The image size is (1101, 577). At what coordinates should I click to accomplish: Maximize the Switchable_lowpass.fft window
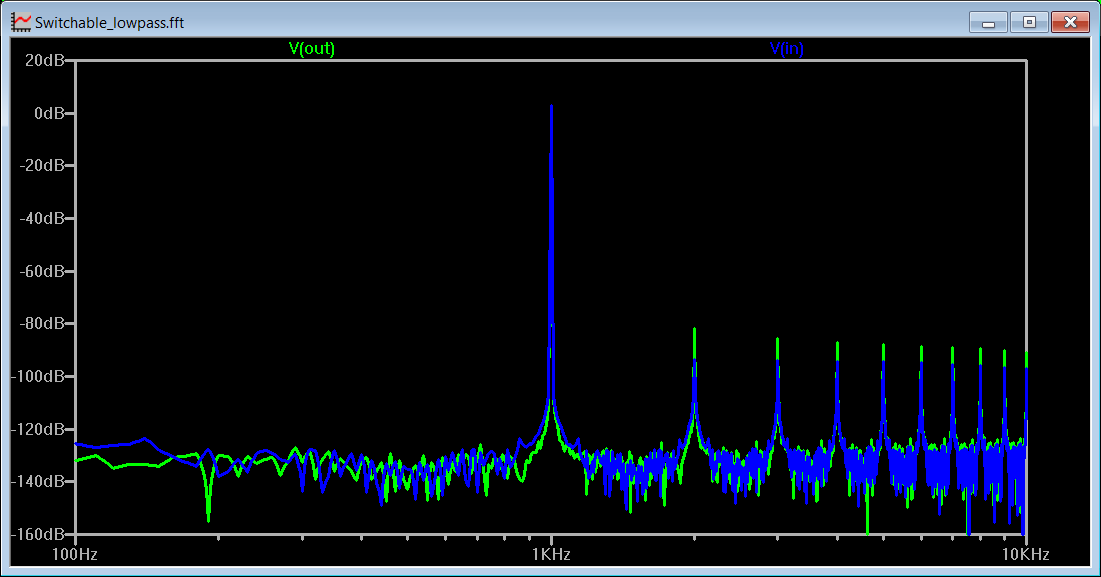tap(1029, 22)
